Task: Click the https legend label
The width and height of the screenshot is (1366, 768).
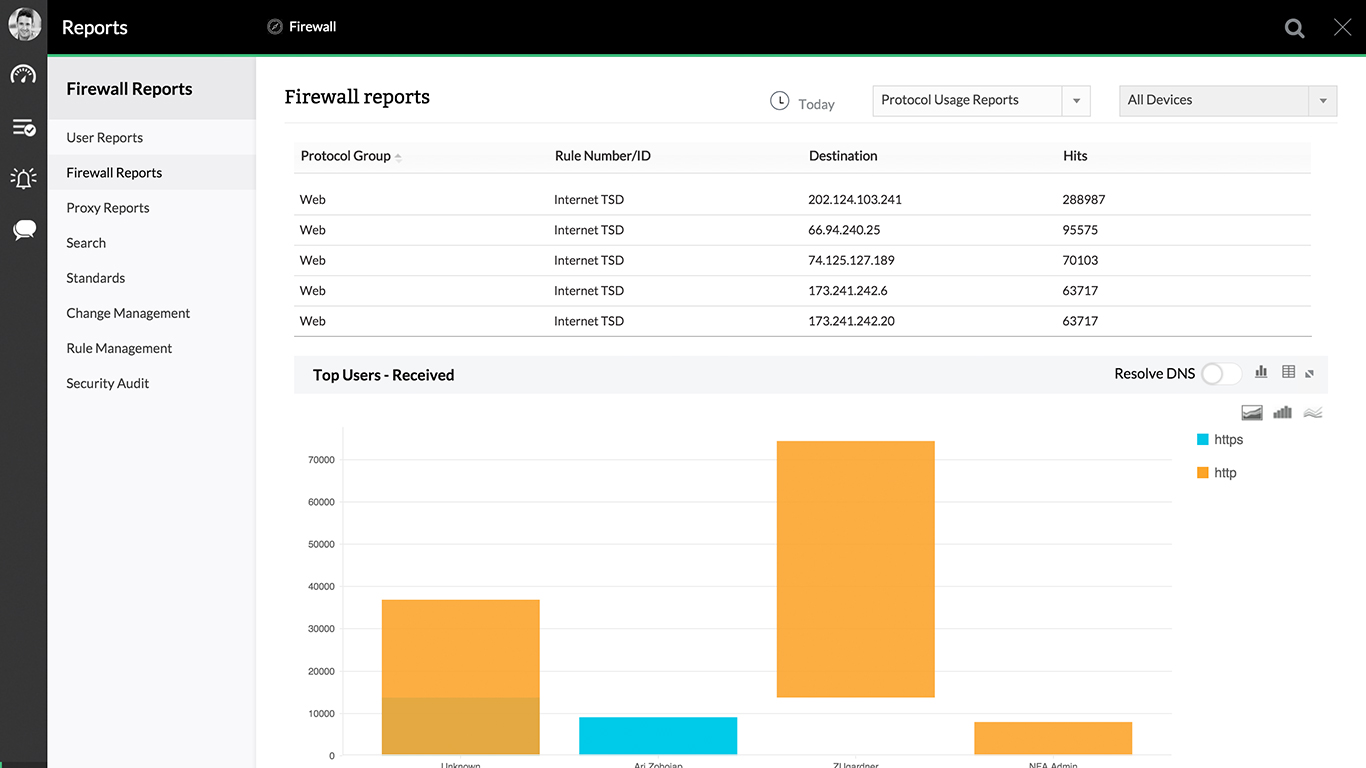Action: pyautogui.click(x=1228, y=440)
